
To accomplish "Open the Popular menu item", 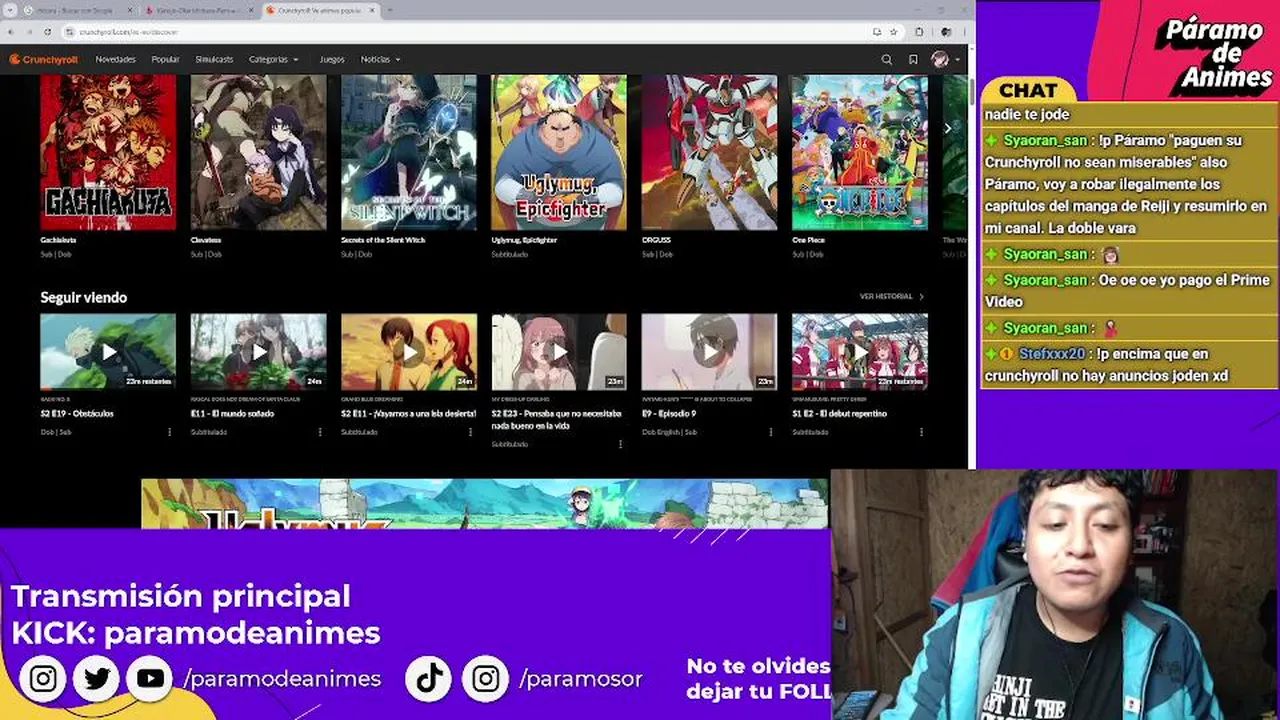I will pos(165,59).
